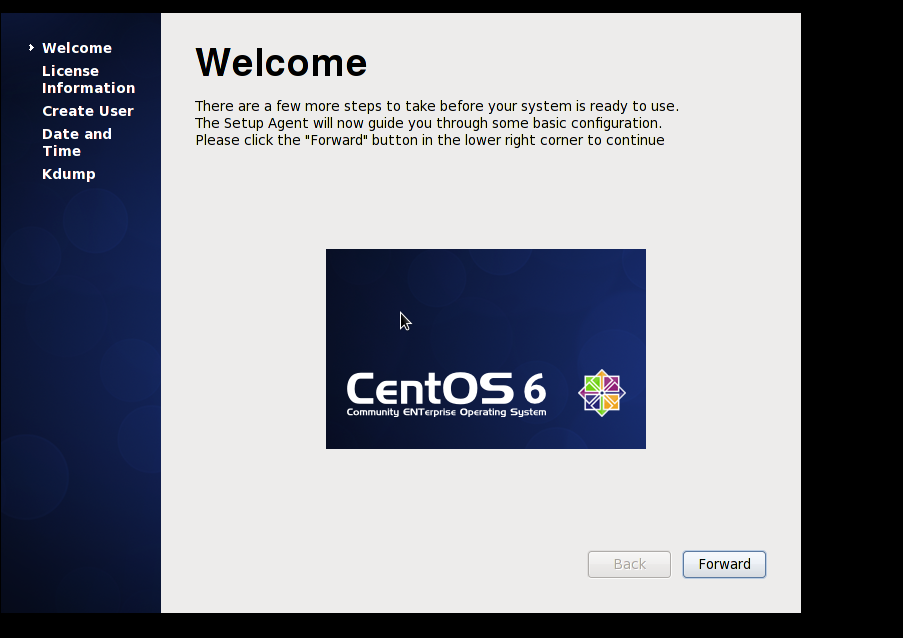903x638 pixels.
Task: Click the "Setup Agent will now guide you" line
Action: click(x=428, y=123)
